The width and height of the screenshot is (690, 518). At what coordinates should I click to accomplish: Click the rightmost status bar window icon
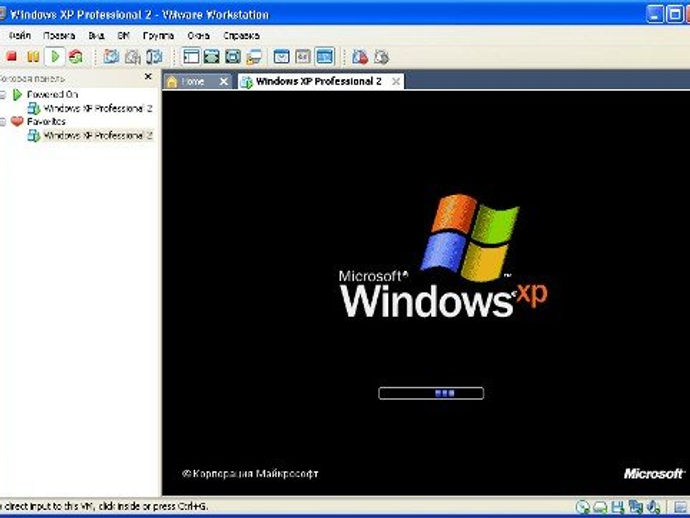click(681, 507)
